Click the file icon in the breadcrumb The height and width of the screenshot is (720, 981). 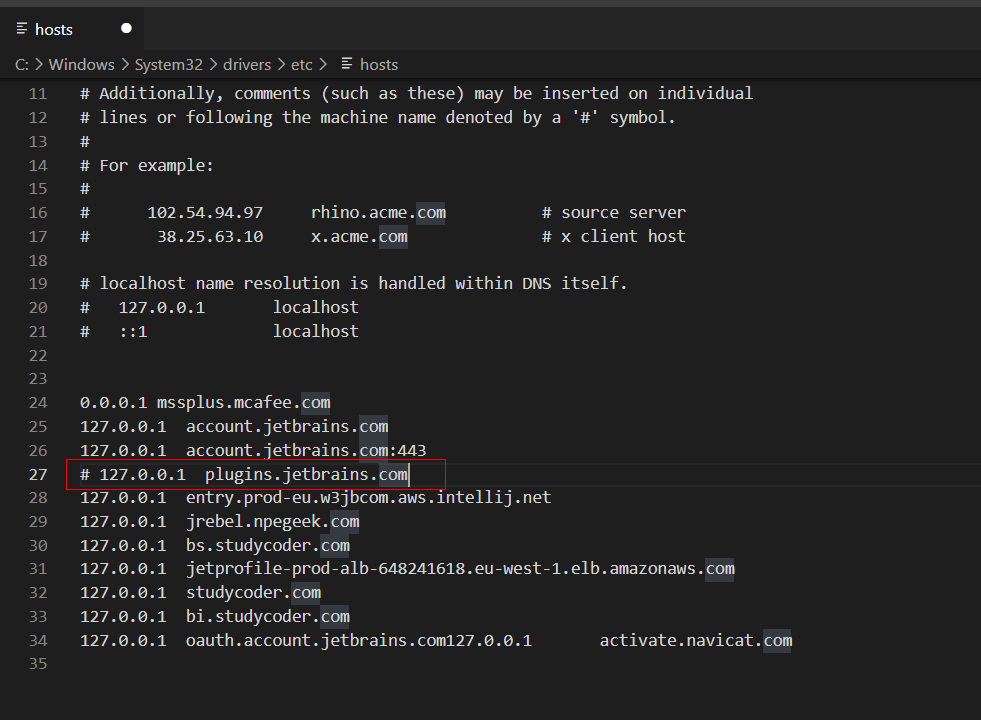(347, 64)
